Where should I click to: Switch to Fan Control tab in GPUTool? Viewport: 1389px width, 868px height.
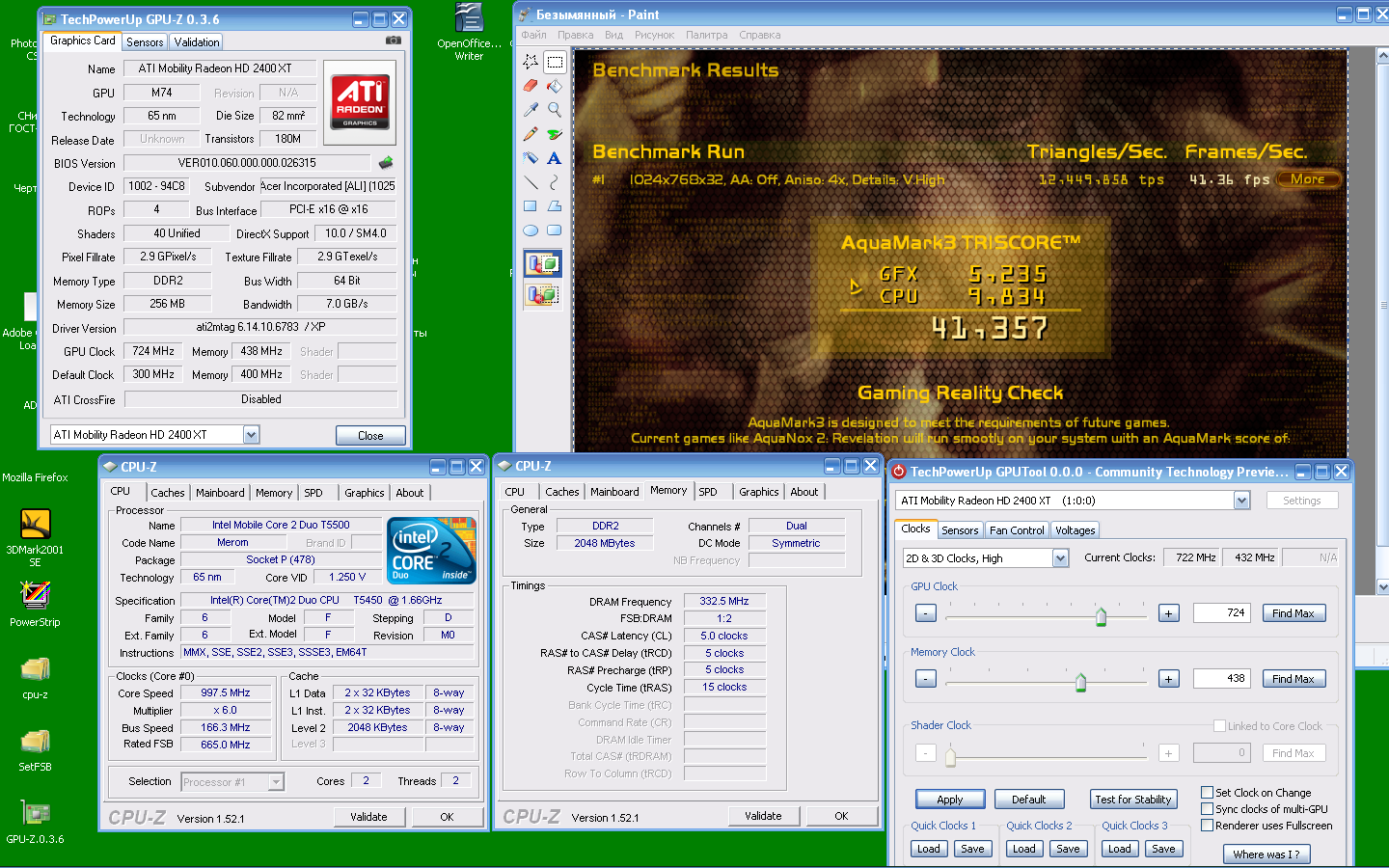tap(1017, 530)
